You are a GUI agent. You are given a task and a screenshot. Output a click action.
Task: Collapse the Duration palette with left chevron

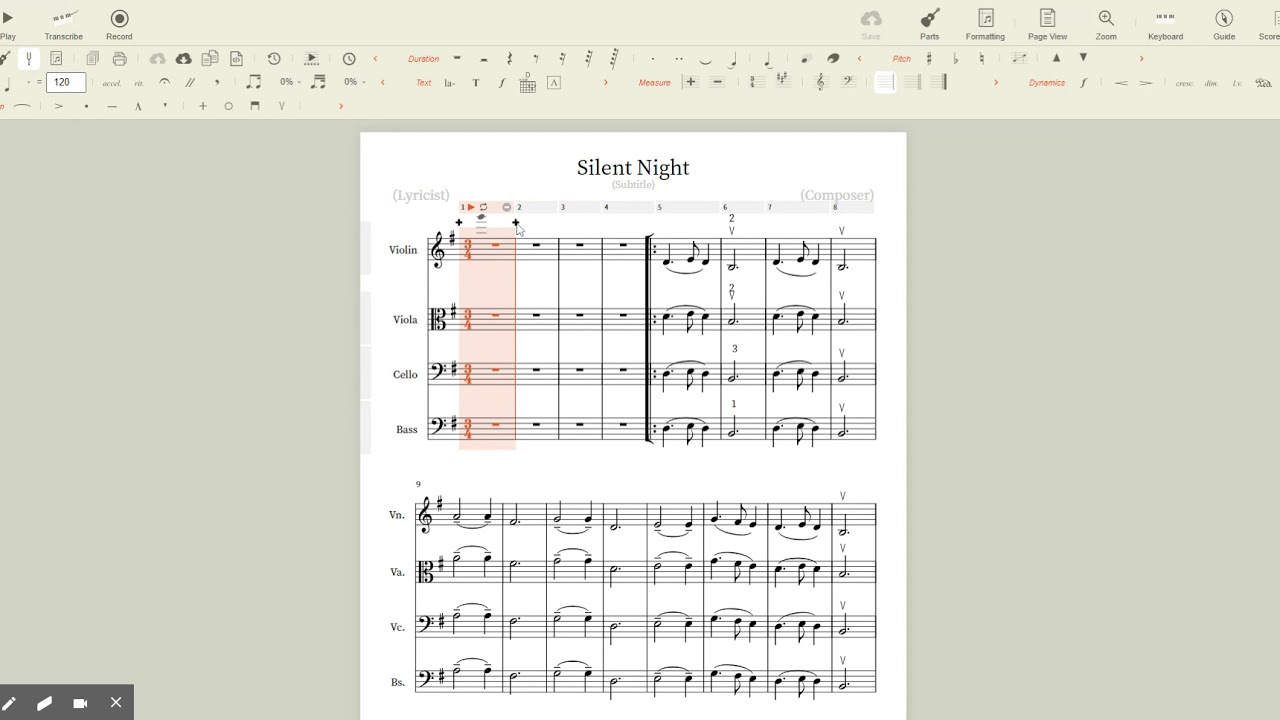(x=376, y=59)
